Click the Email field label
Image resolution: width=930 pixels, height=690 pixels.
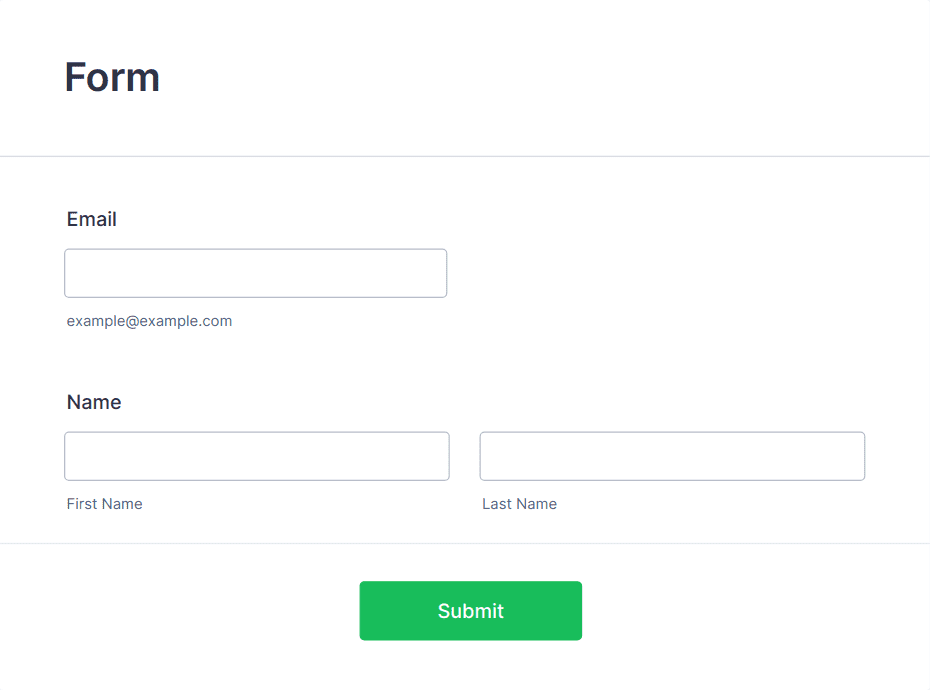click(x=91, y=219)
